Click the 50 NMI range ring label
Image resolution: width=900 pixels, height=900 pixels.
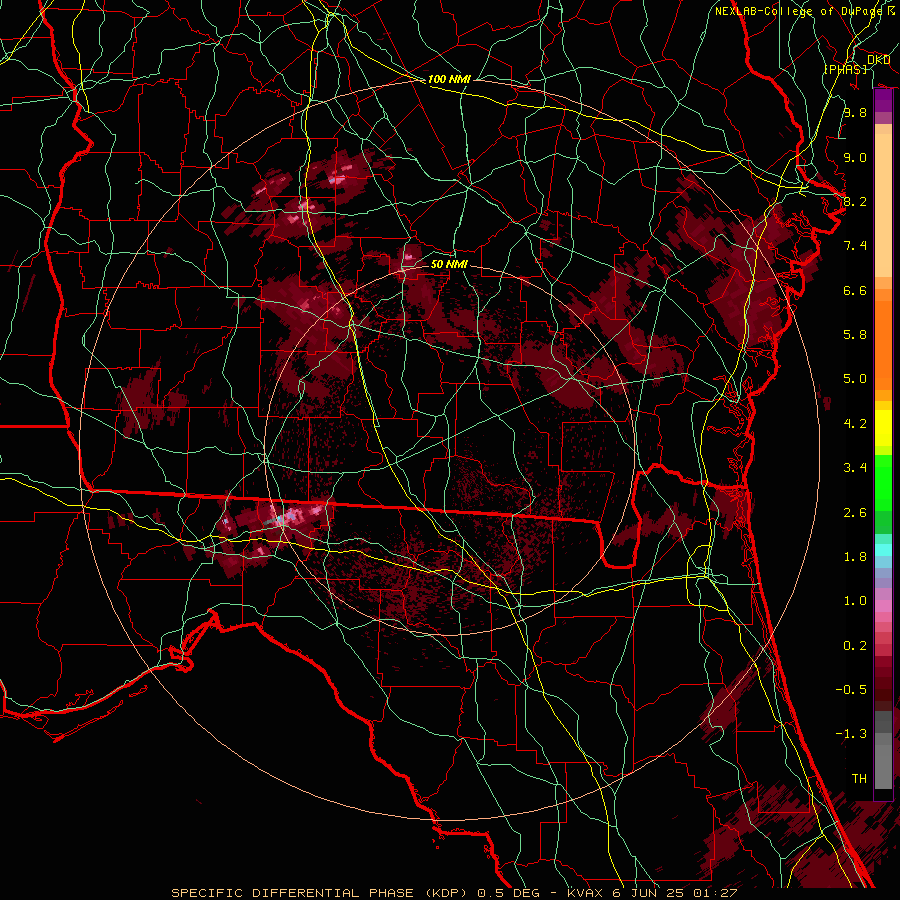point(449,264)
